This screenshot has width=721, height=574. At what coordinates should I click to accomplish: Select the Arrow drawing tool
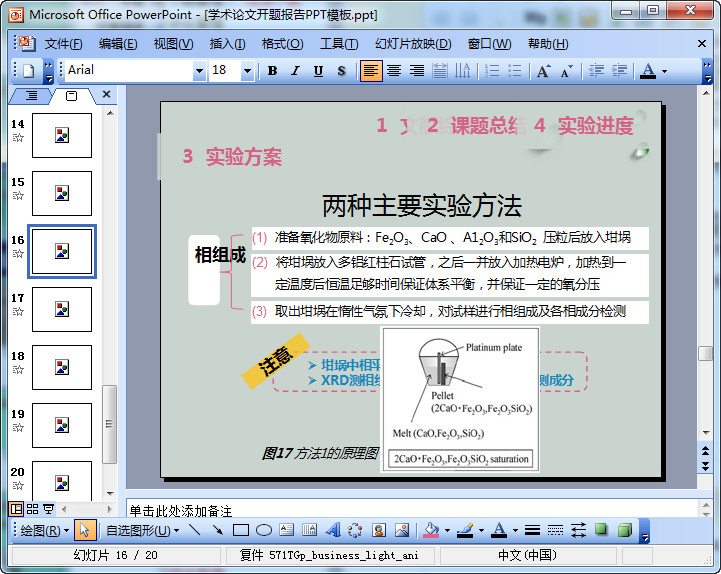point(218,530)
